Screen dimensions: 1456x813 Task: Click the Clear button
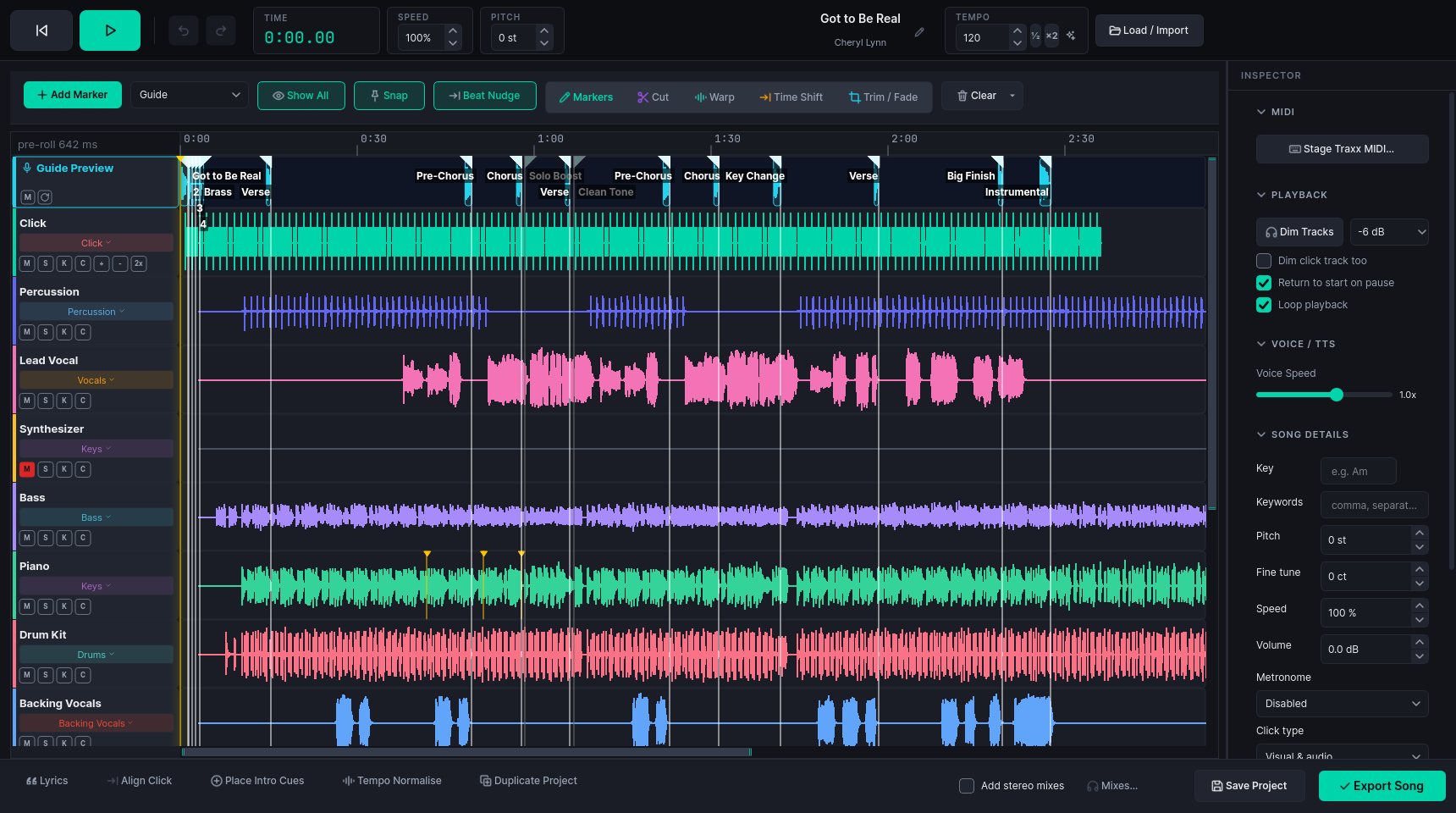tap(976, 96)
